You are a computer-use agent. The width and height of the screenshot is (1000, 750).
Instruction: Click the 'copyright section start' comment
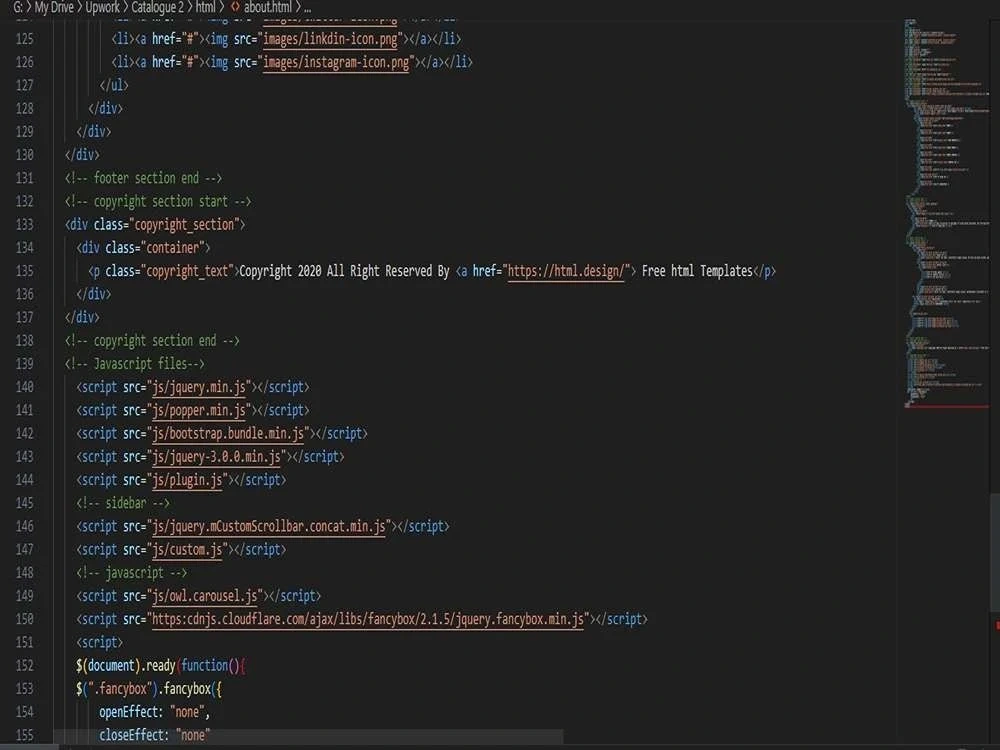[158, 202]
